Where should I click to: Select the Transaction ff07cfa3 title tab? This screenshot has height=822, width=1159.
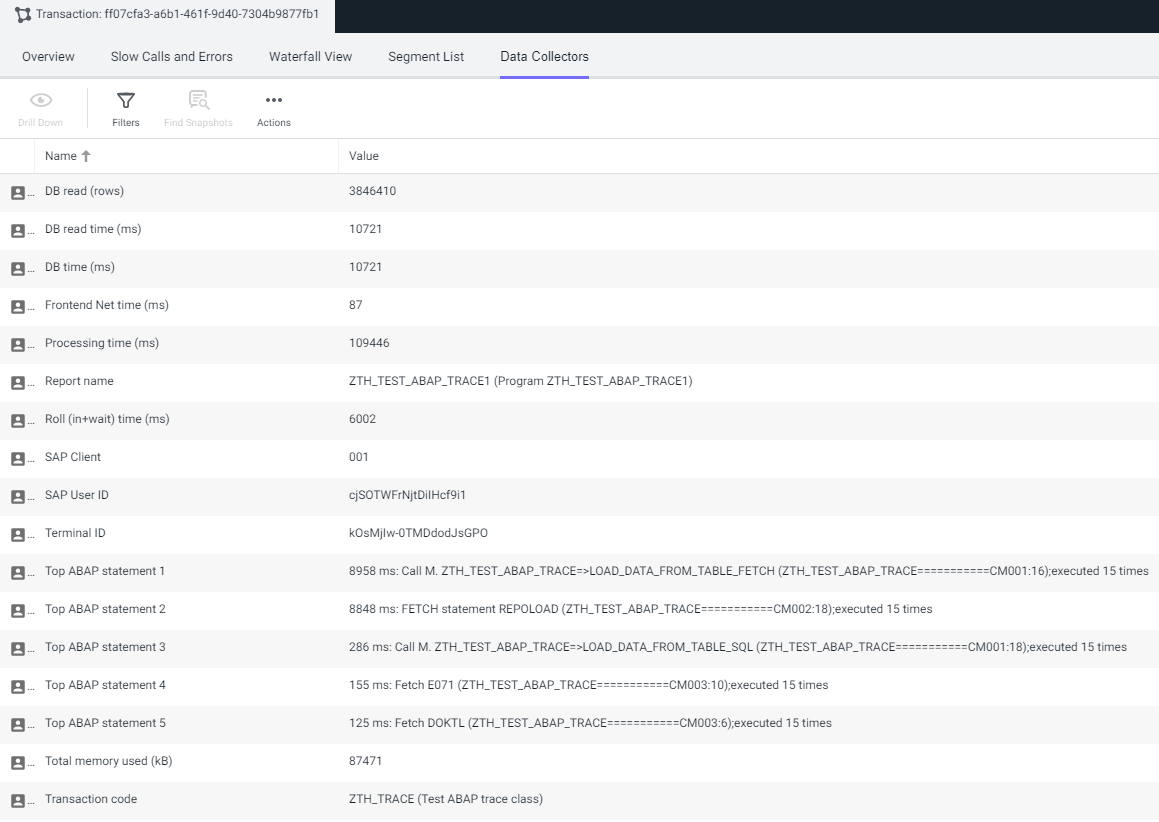(x=167, y=15)
